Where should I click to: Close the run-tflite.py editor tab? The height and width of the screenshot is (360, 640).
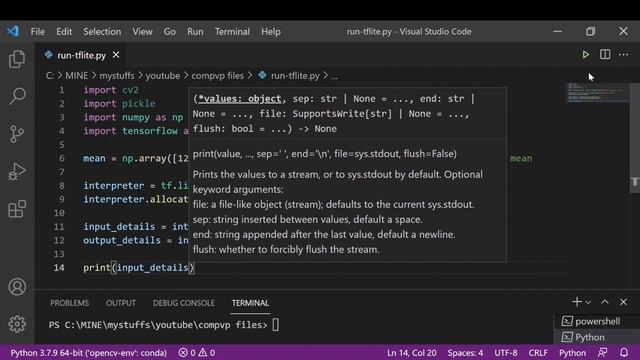point(116,55)
